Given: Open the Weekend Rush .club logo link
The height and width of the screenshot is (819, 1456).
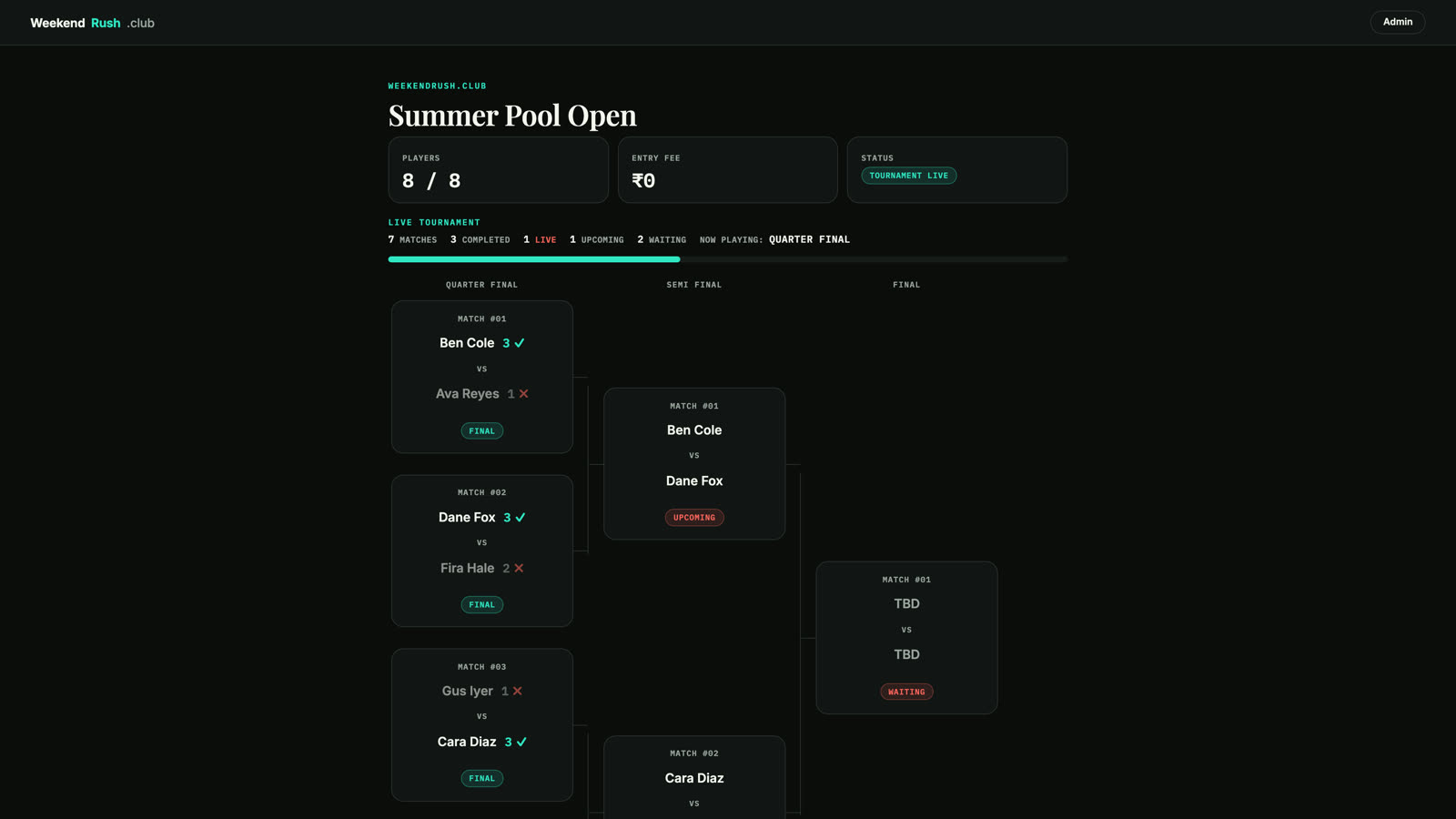Looking at the screenshot, I should coord(92,23).
